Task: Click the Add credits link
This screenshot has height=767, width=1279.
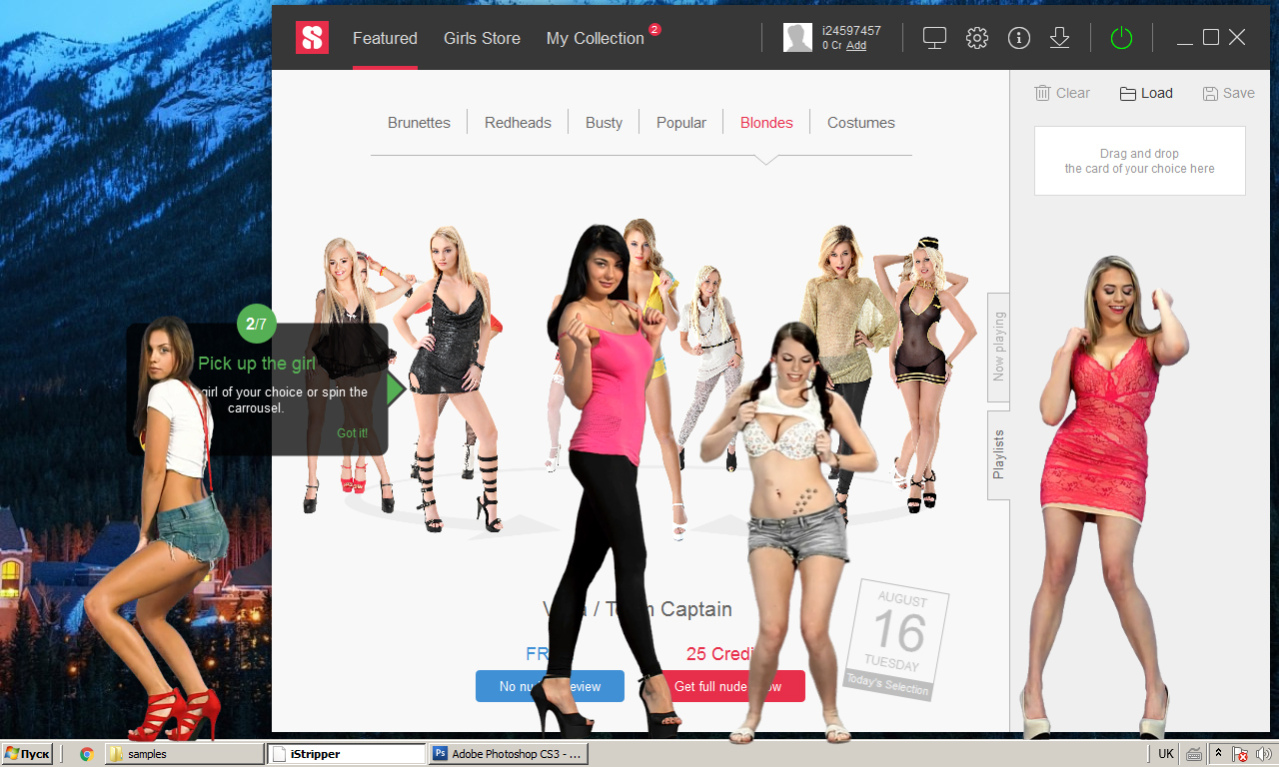Action: pos(856,46)
